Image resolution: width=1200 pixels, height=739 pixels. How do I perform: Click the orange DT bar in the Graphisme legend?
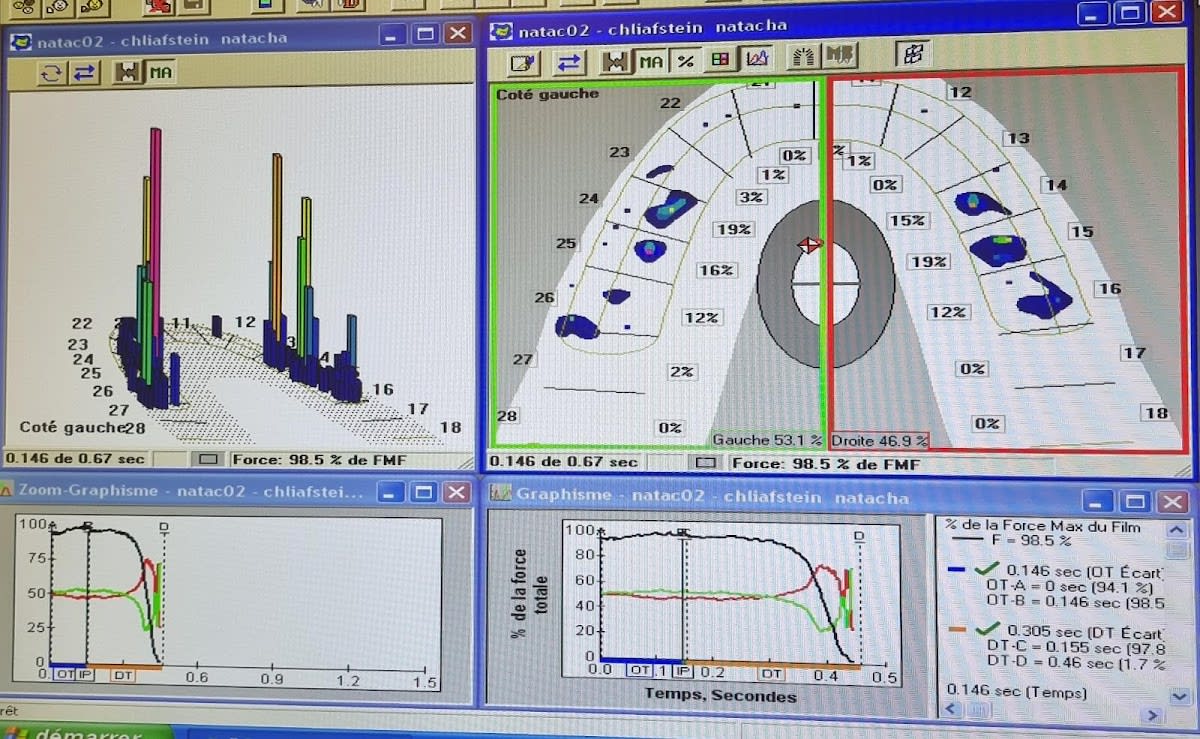(957, 629)
